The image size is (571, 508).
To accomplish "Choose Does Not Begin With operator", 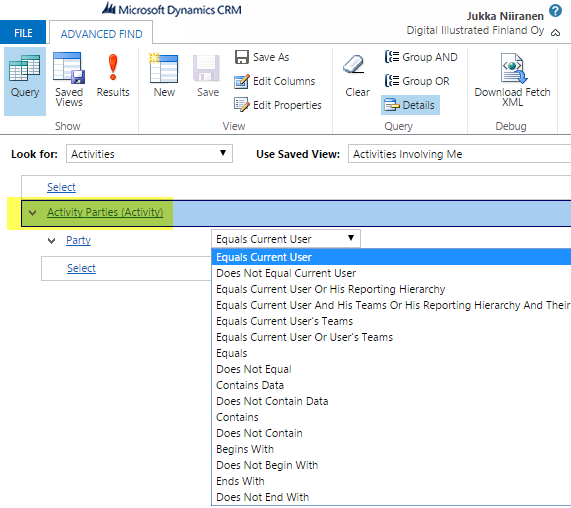I will coord(391,465).
